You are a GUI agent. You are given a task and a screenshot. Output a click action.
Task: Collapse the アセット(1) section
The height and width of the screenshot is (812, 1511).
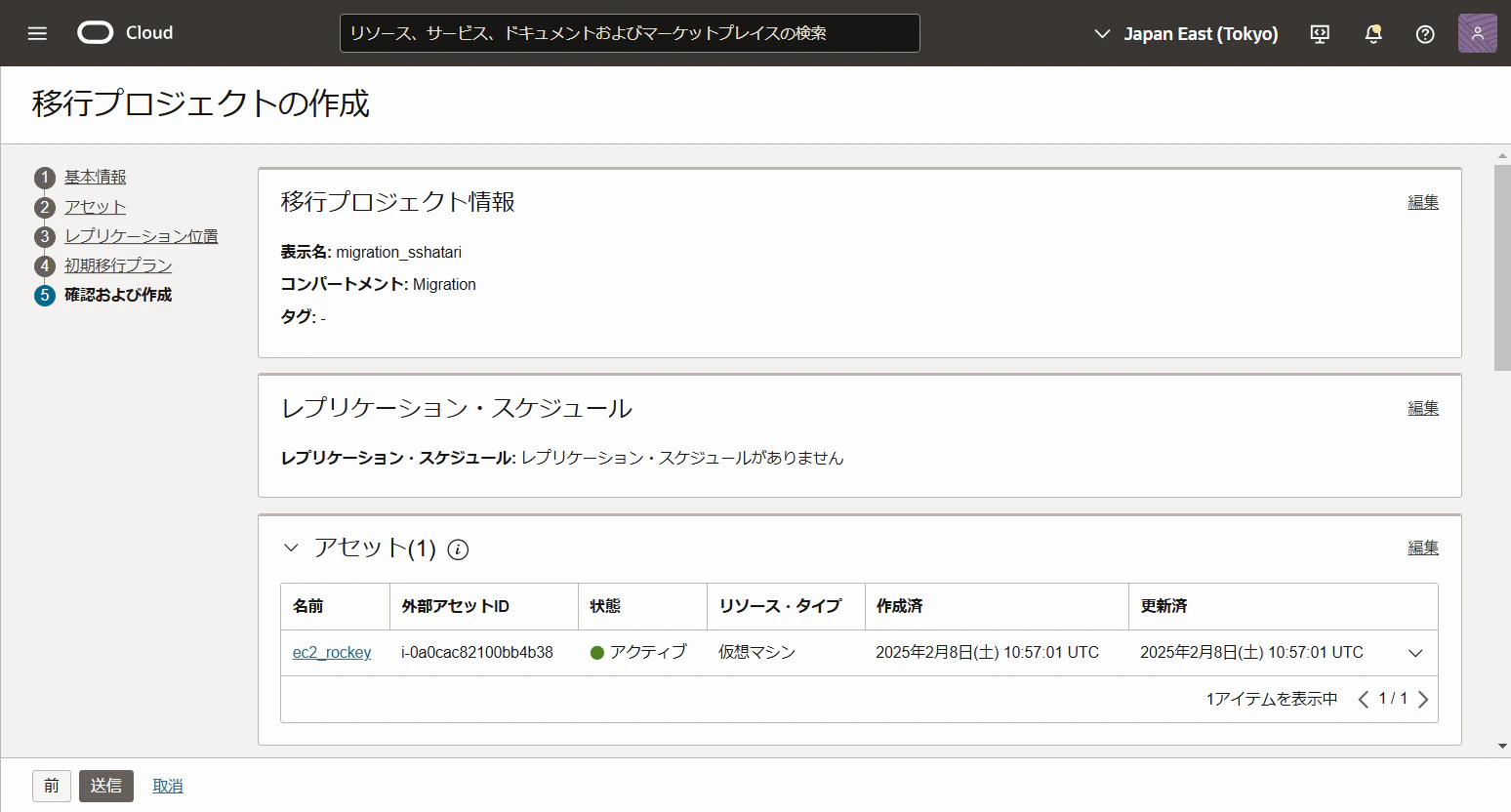[291, 548]
